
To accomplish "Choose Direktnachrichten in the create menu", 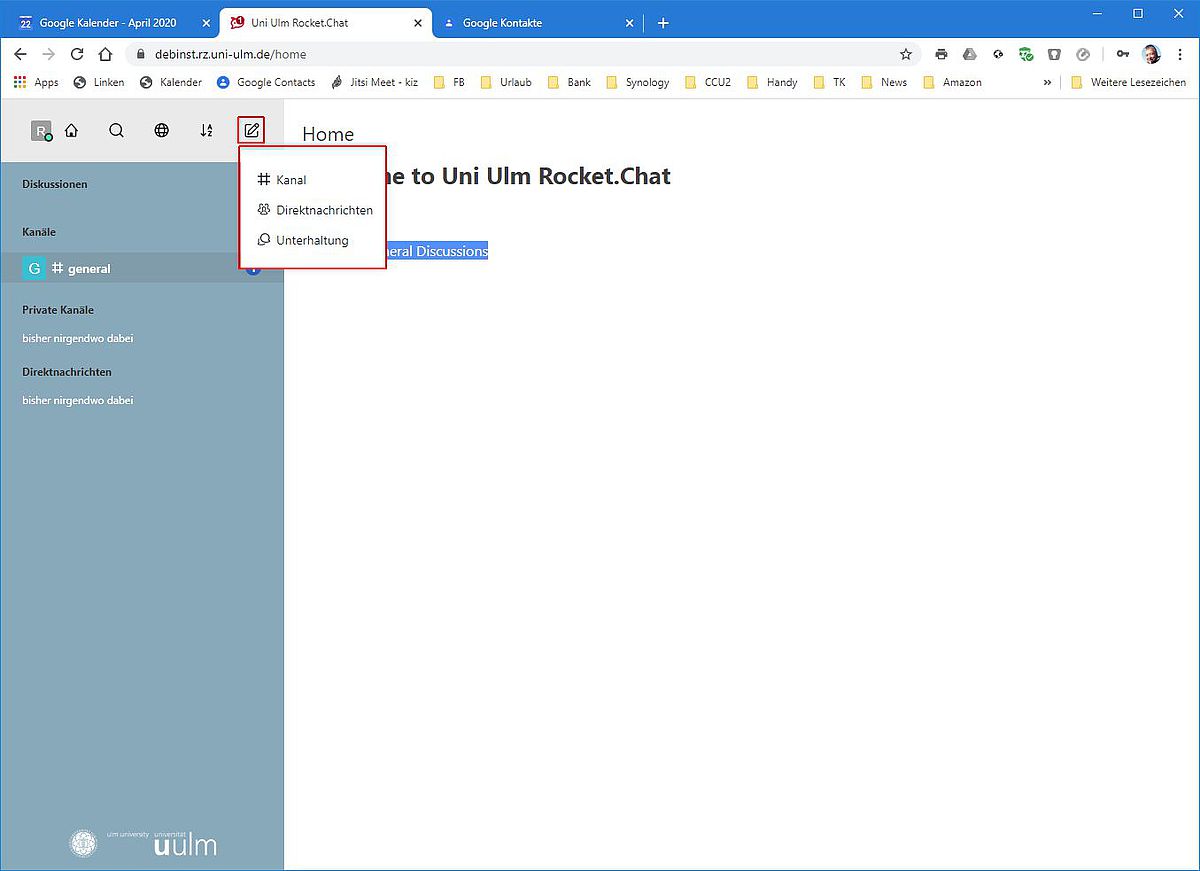I will [323, 210].
